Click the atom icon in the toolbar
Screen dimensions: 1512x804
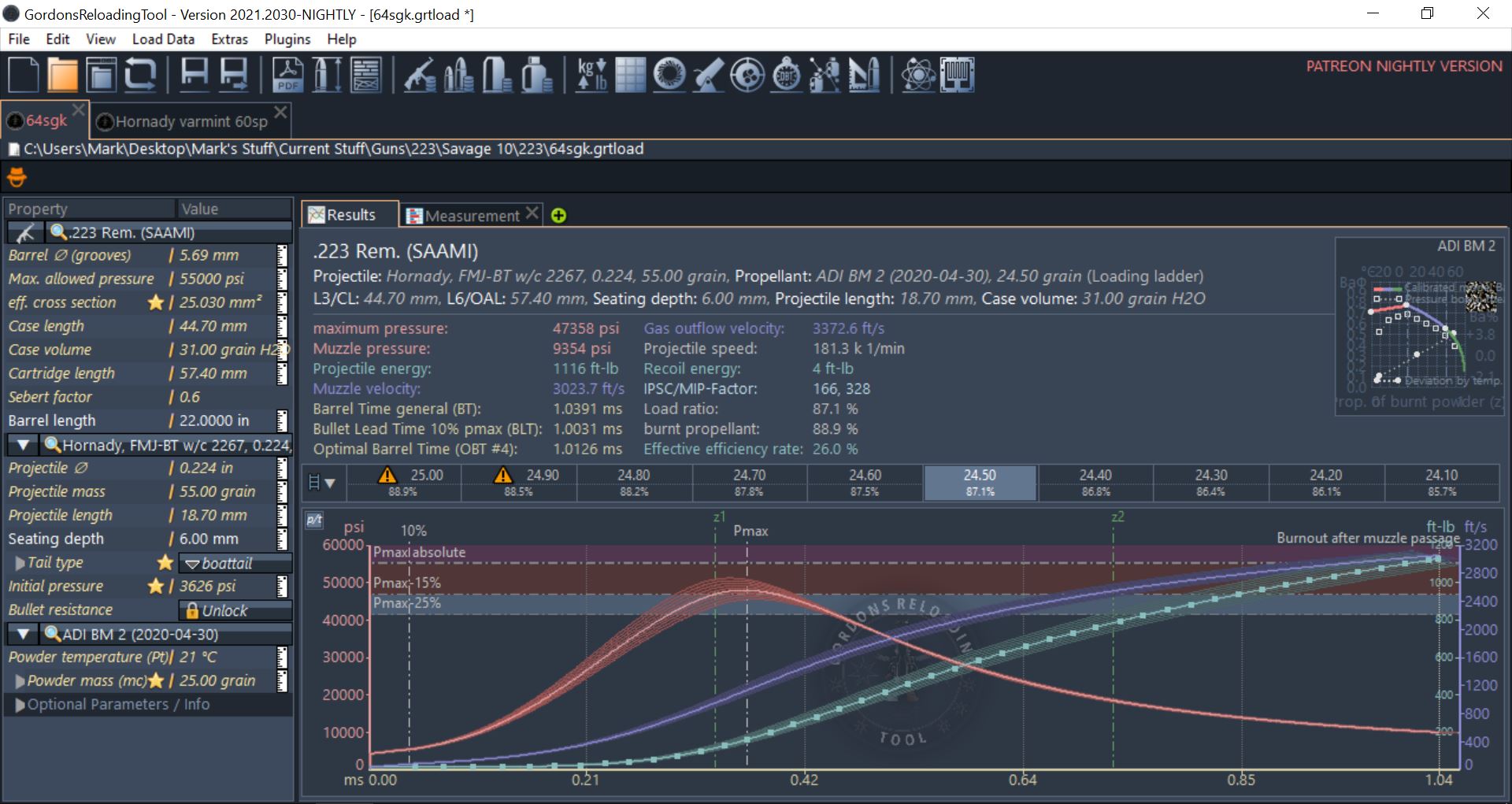tap(918, 76)
